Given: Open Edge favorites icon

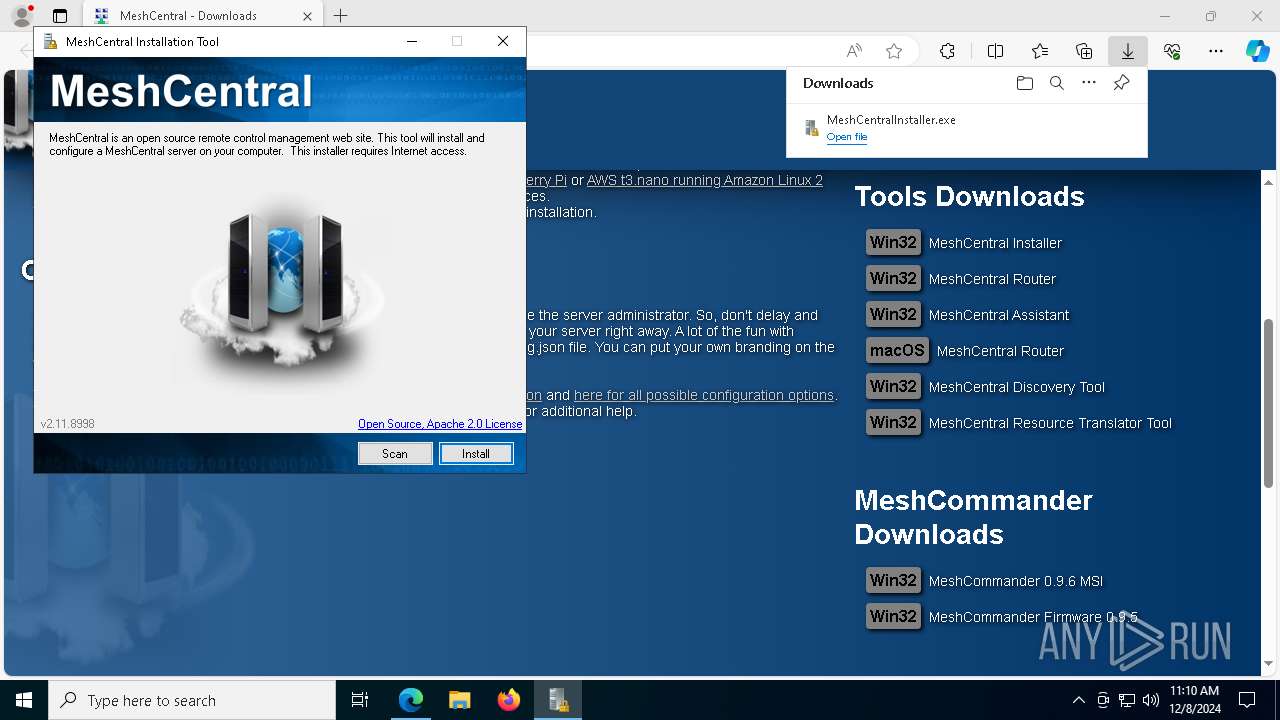Looking at the screenshot, I should [x=1040, y=51].
